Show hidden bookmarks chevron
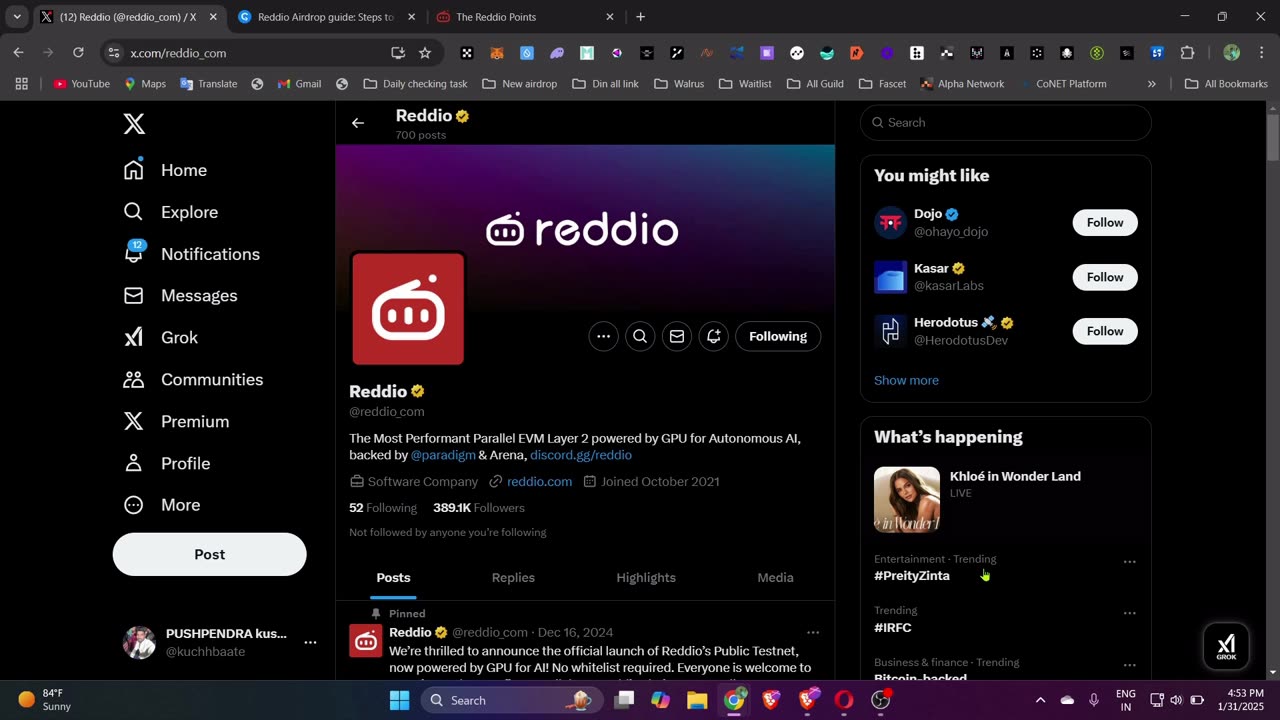 click(x=1152, y=84)
